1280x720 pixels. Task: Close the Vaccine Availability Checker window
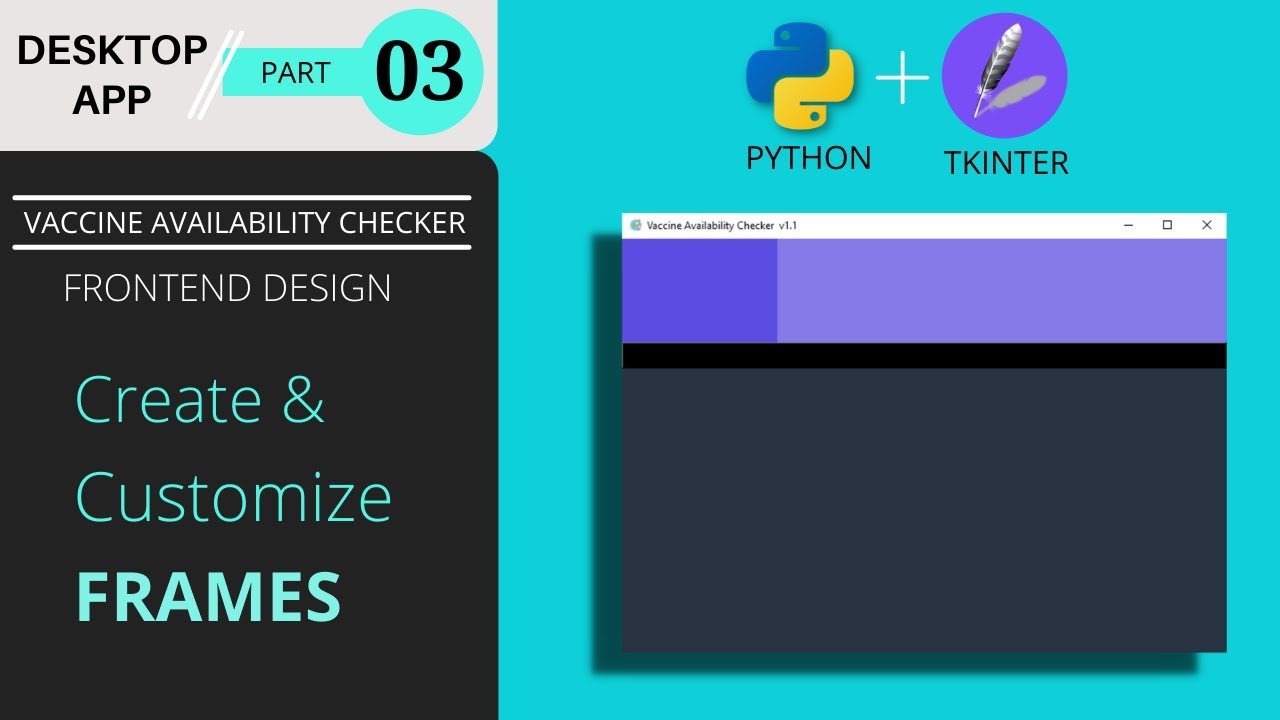(1206, 225)
